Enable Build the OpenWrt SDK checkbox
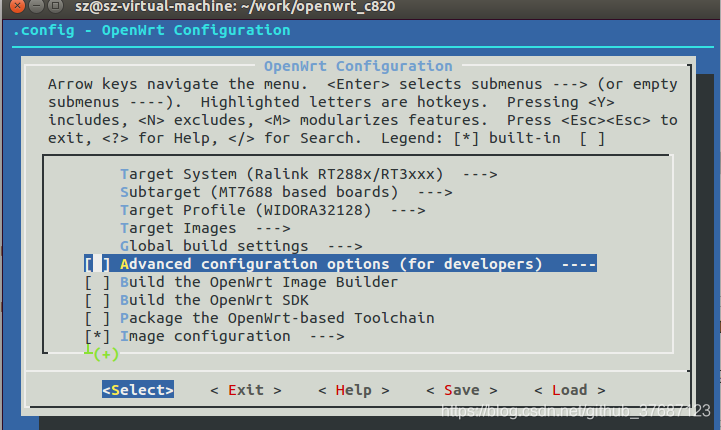The width and height of the screenshot is (721, 430). point(97,300)
